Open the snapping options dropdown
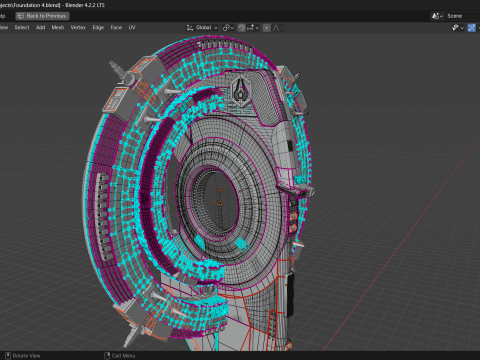 pos(253,28)
